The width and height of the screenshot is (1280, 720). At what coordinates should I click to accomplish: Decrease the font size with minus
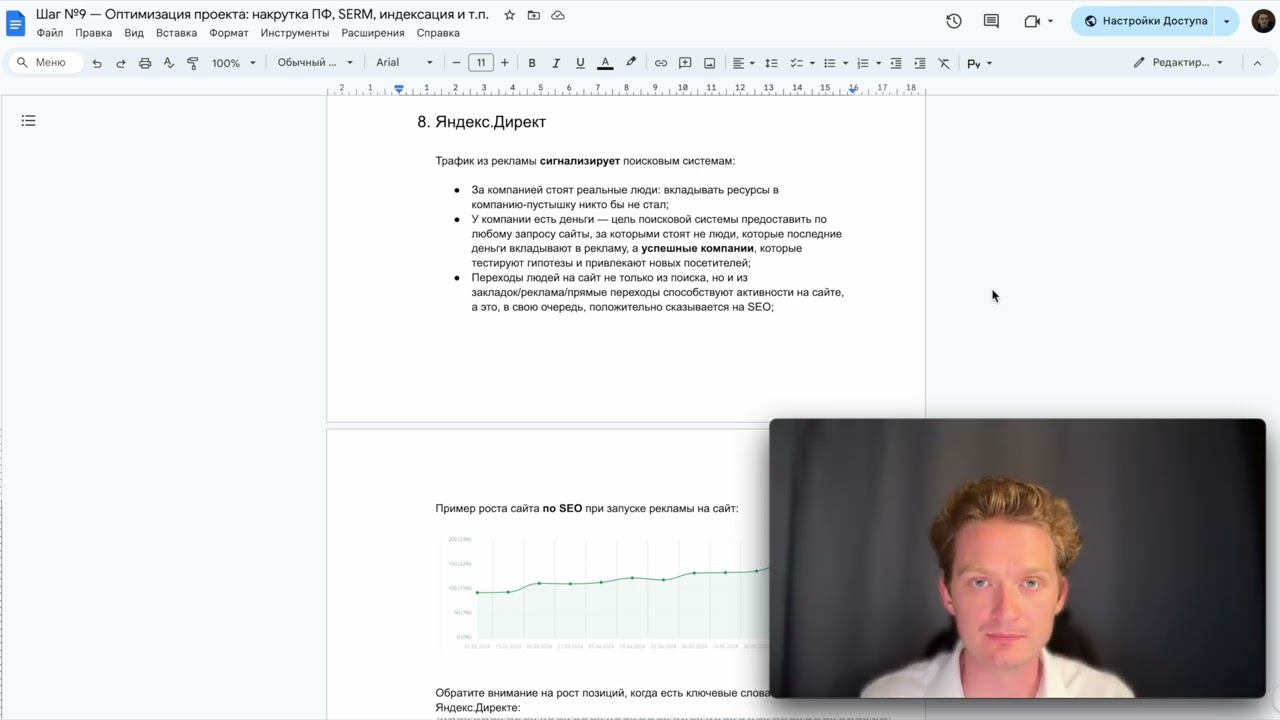(456, 63)
